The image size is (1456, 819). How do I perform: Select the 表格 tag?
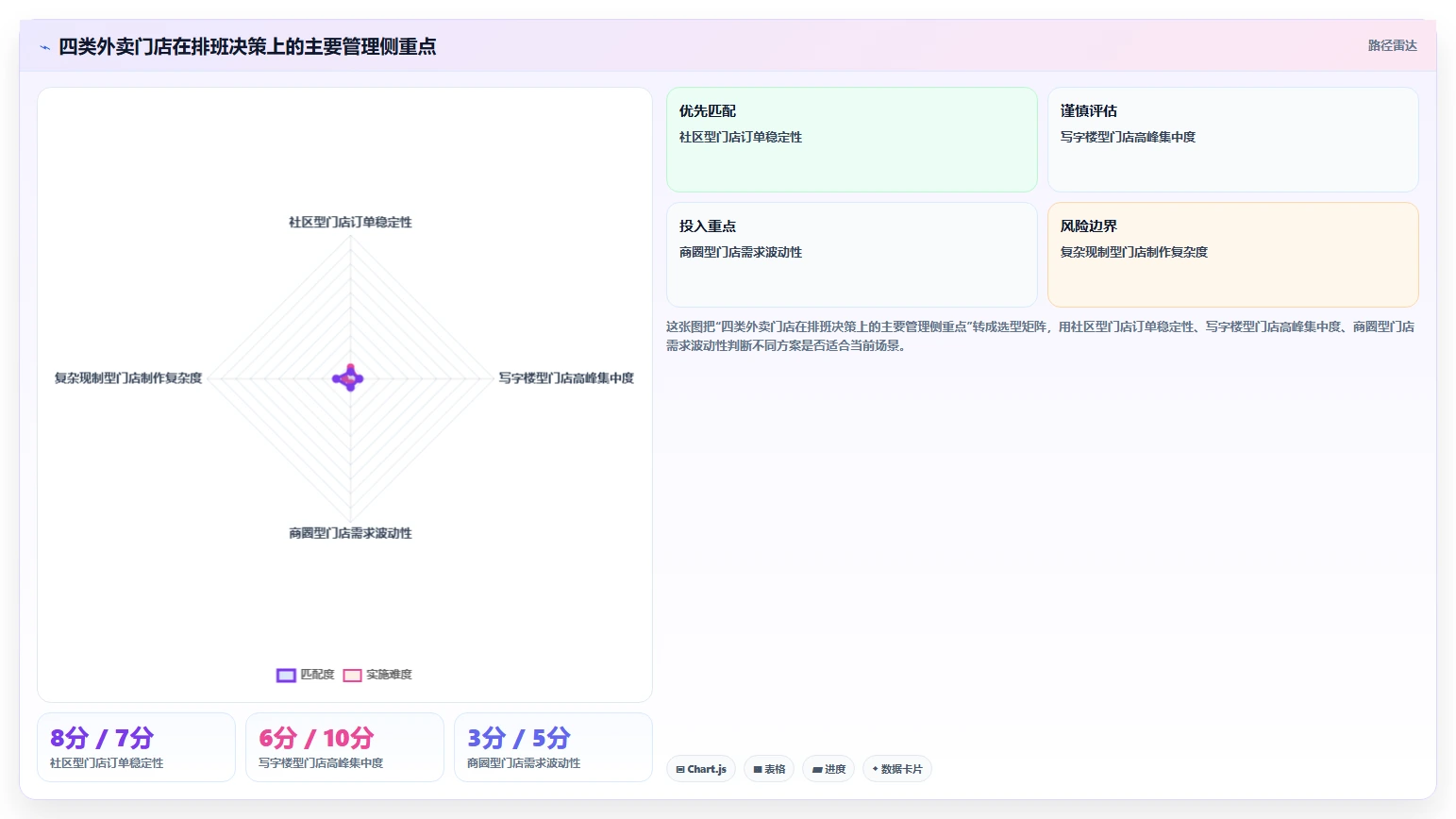pyautogui.click(x=769, y=769)
